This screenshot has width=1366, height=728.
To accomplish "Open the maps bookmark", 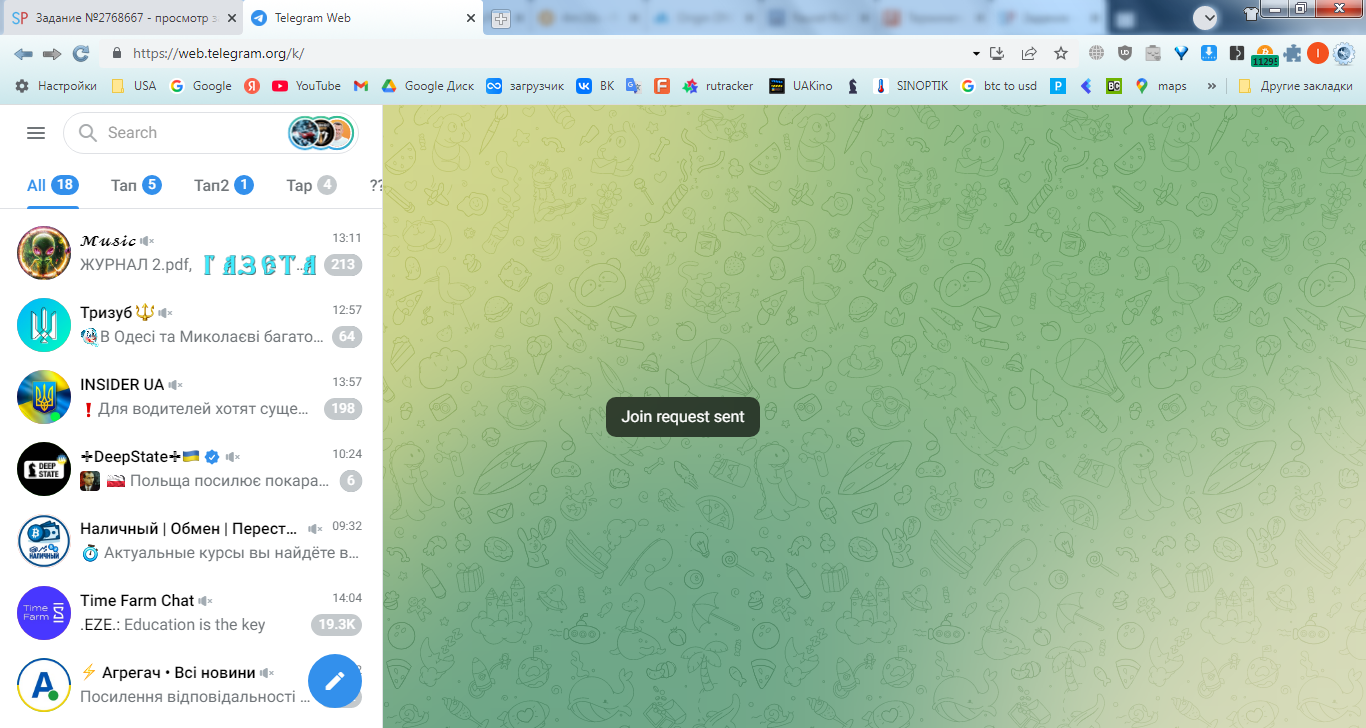I will click(1161, 86).
